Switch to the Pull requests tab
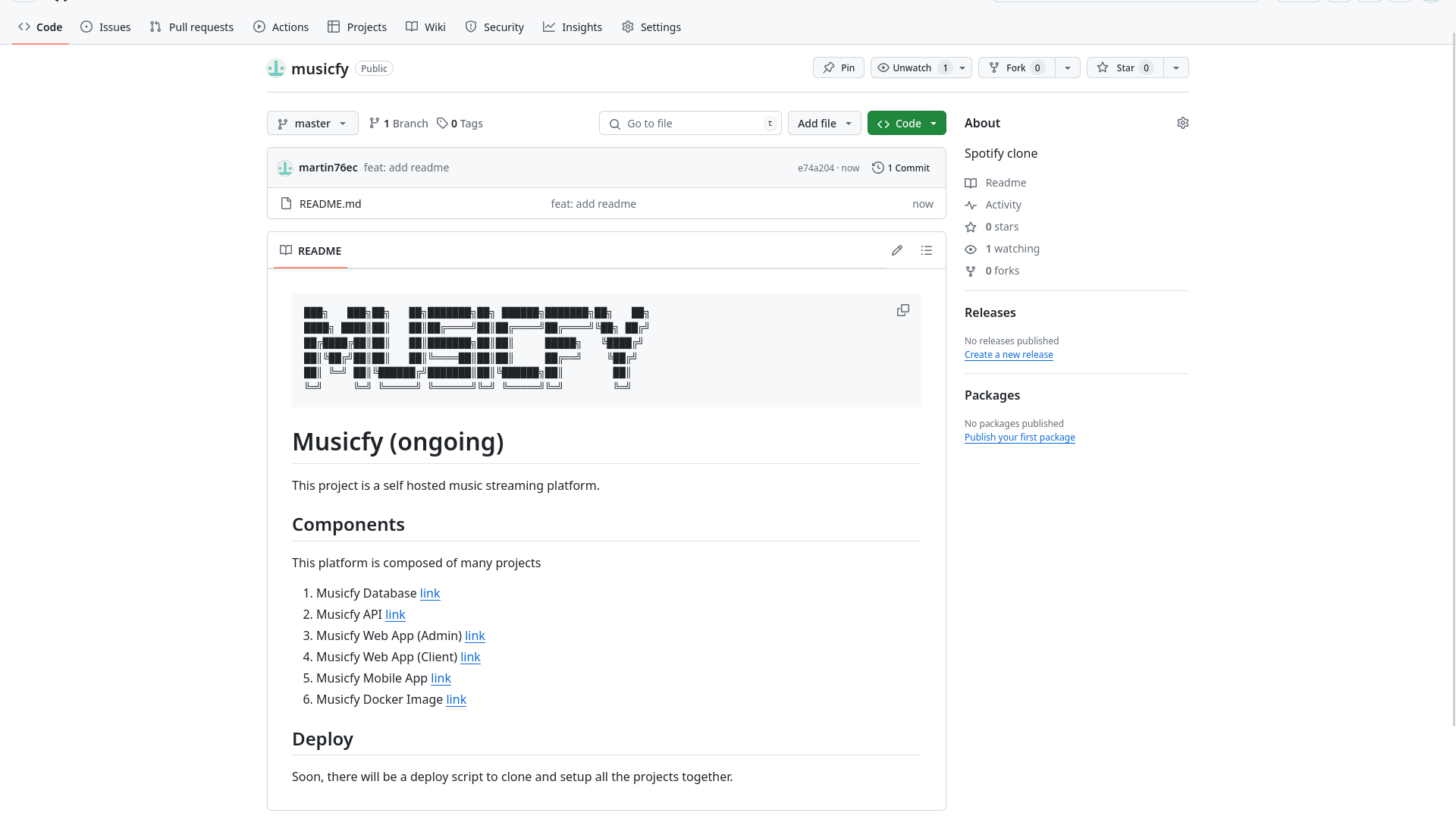This screenshot has height=819, width=1456. pos(192,27)
